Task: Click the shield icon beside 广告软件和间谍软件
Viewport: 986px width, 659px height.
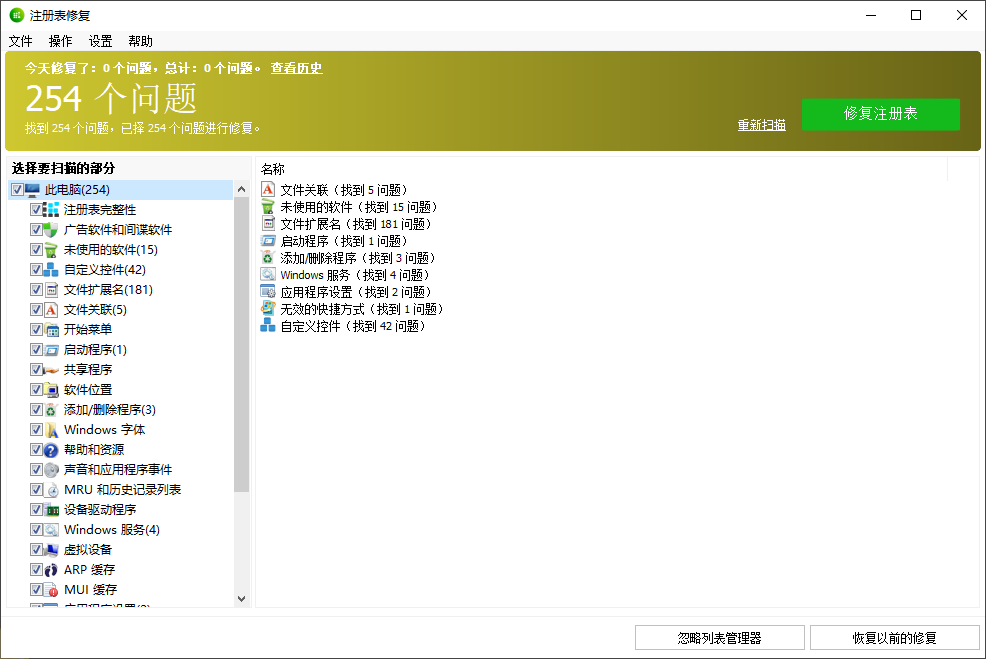Action: 49,229
